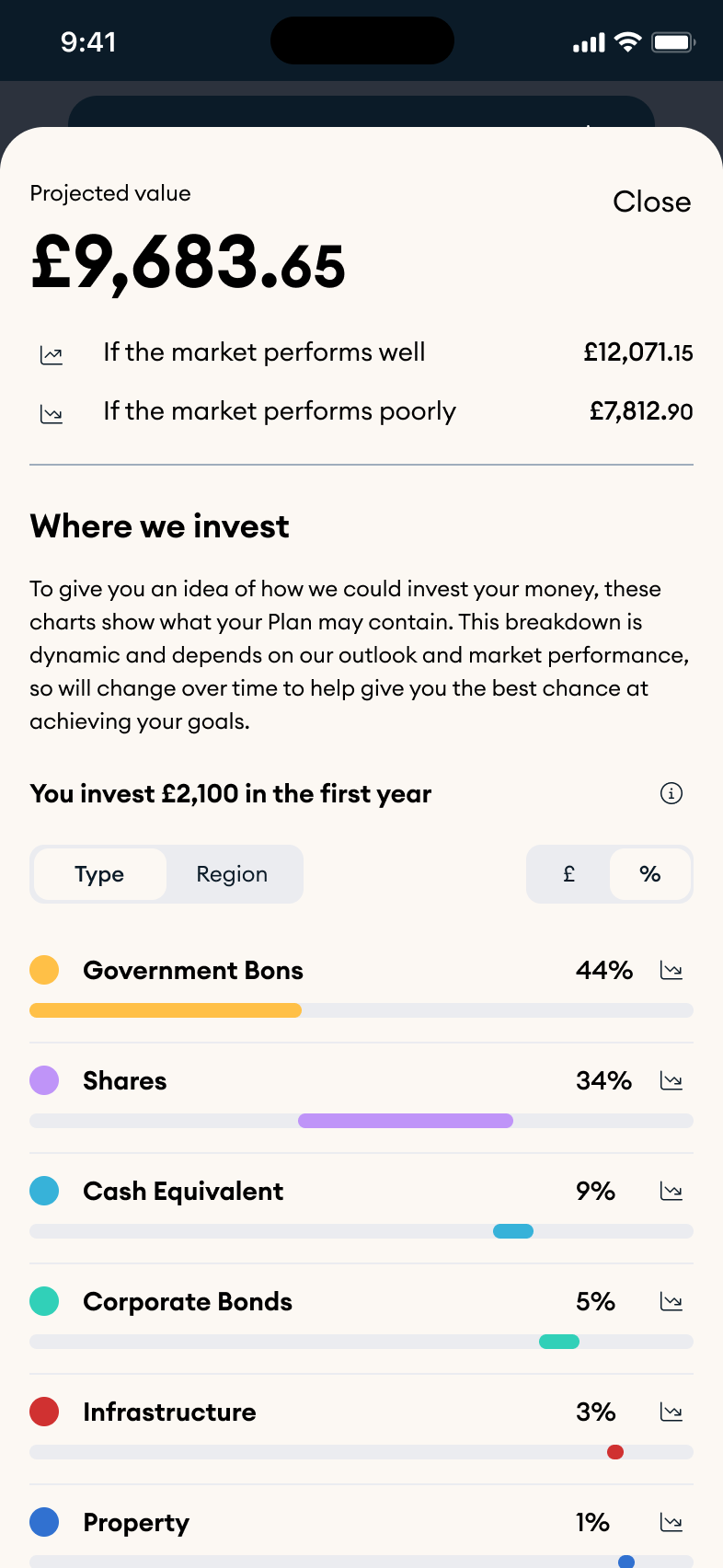Tap chart icon for Corporate Bonds
Viewport: 723px width, 1568px height.
(671, 1302)
